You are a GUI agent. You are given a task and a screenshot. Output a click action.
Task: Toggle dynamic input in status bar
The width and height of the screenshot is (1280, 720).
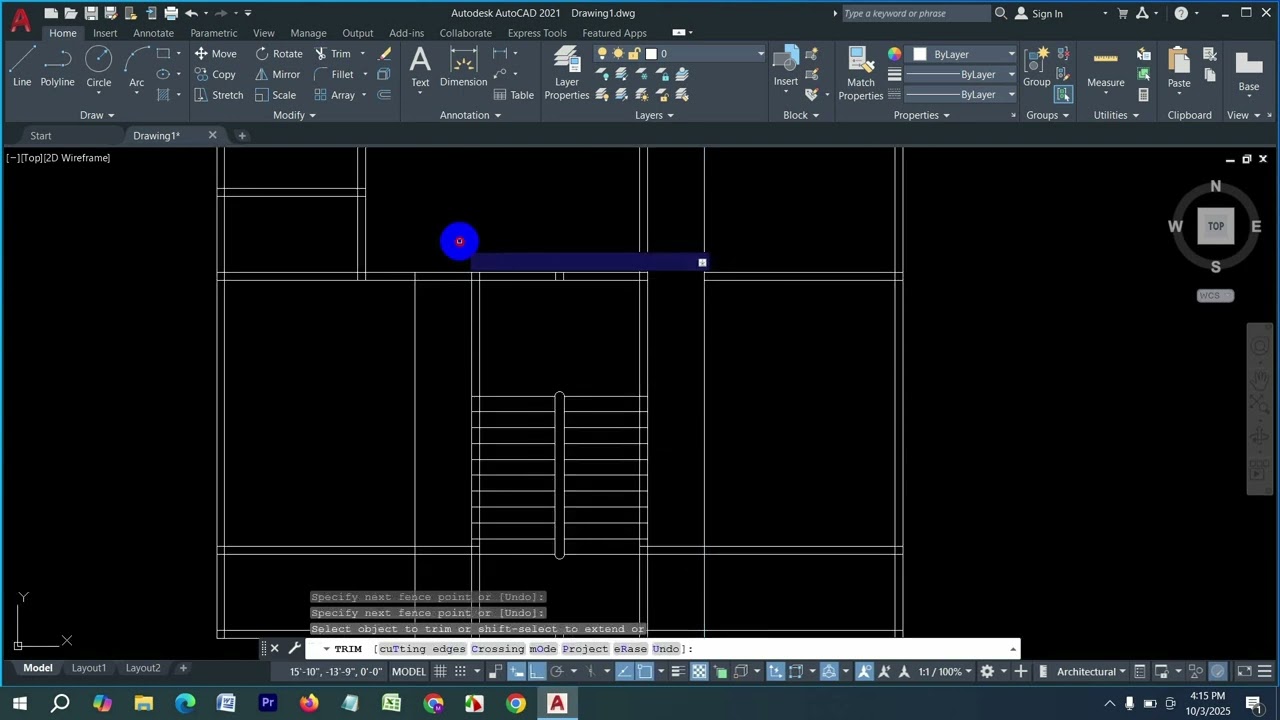(x=517, y=671)
